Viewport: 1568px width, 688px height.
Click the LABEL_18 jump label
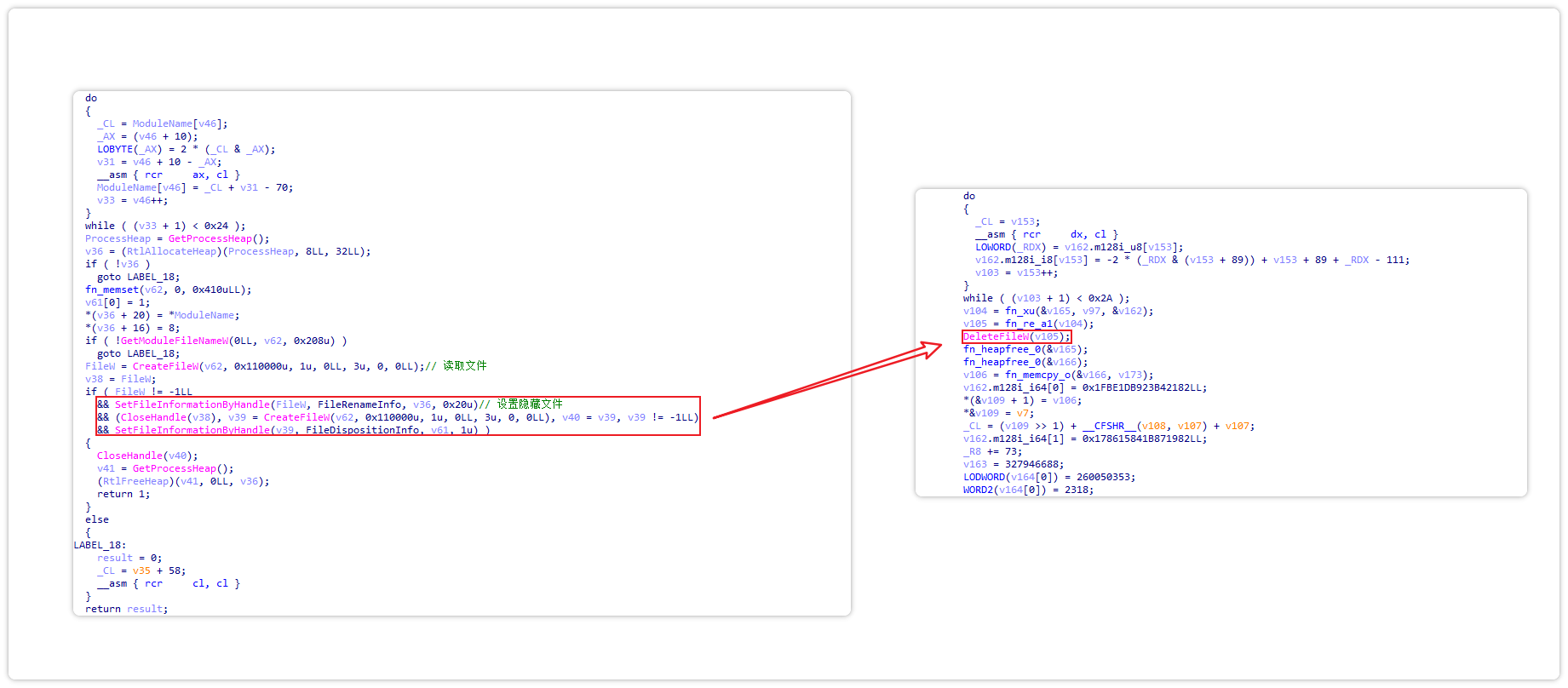tap(99, 546)
